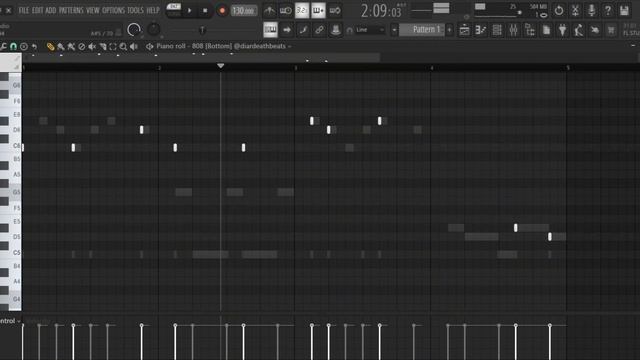Toggle blend overdub recording
The width and height of the screenshot is (640, 360).
[x=318, y=10]
